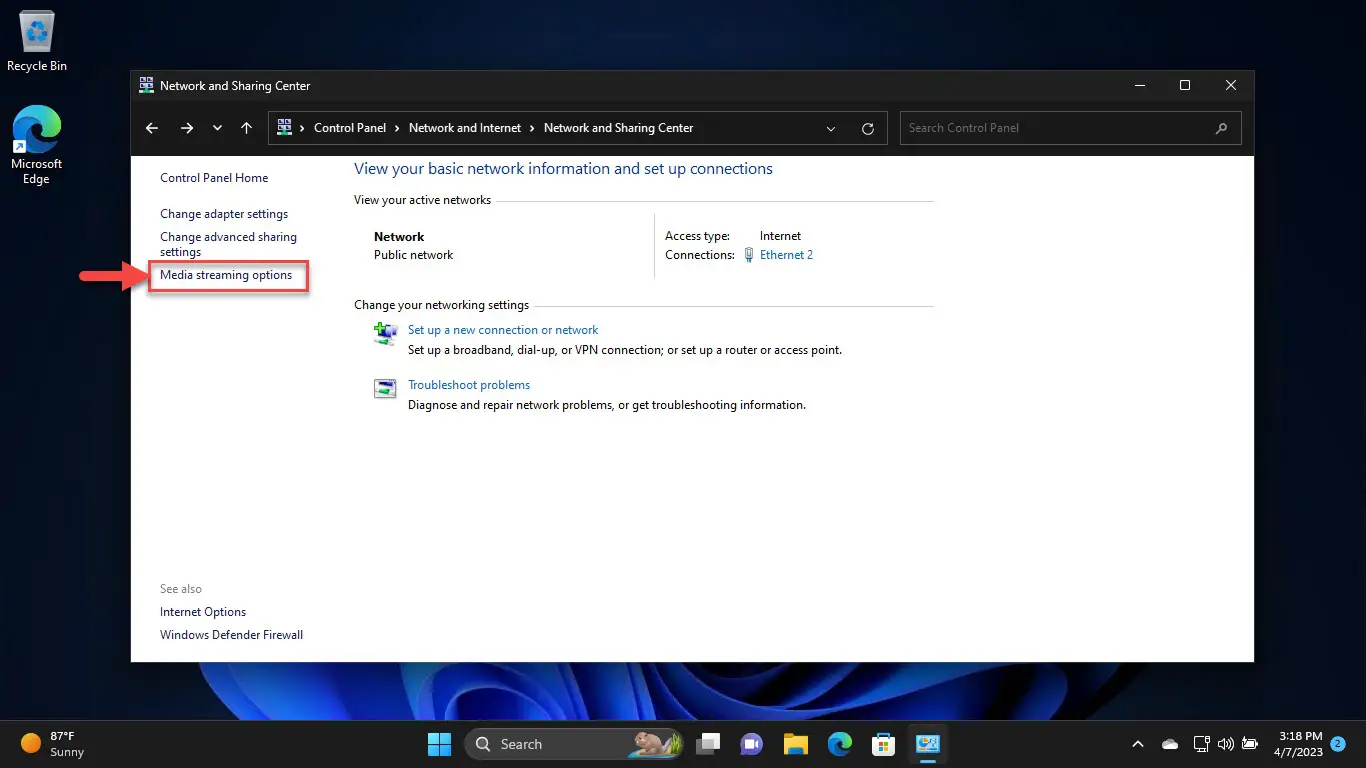Minimize the Network and Sharing Center window
Viewport: 1366px width, 768px height.
[x=1138, y=86]
